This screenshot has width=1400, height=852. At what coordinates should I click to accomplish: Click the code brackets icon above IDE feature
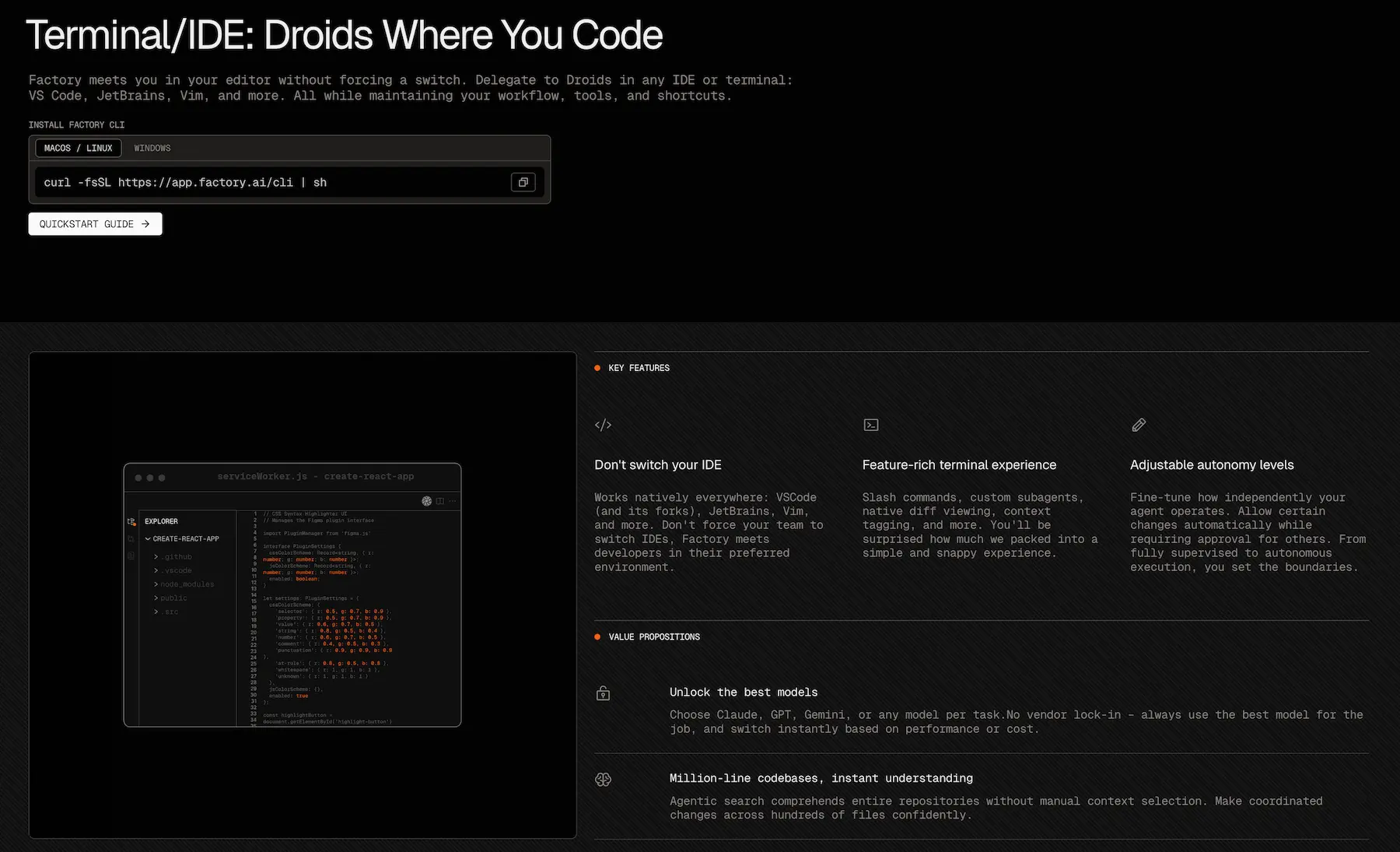pyautogui.click(x=603, y=425)
